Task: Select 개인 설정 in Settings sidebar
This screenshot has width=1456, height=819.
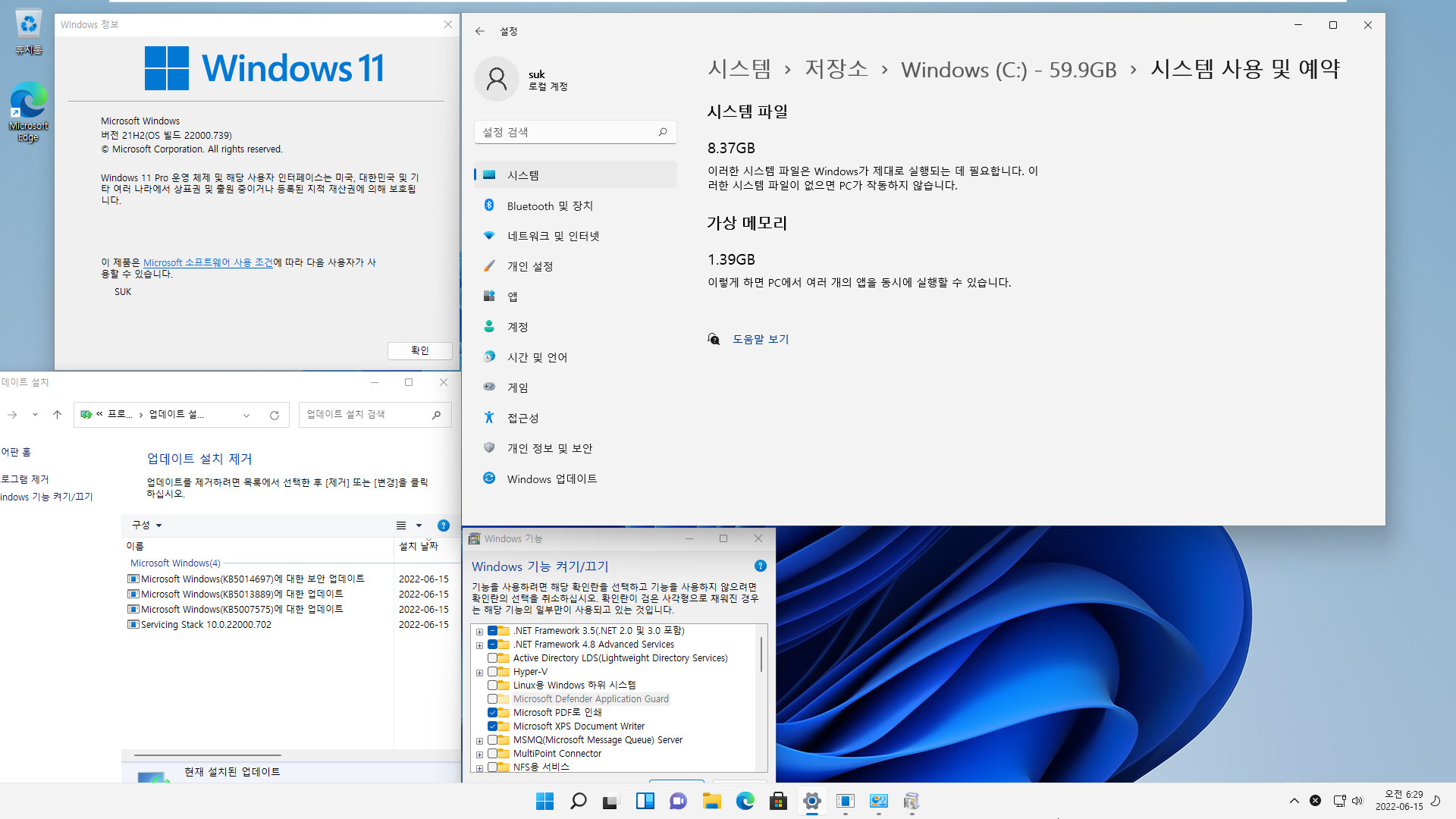Action: [576, 266]
